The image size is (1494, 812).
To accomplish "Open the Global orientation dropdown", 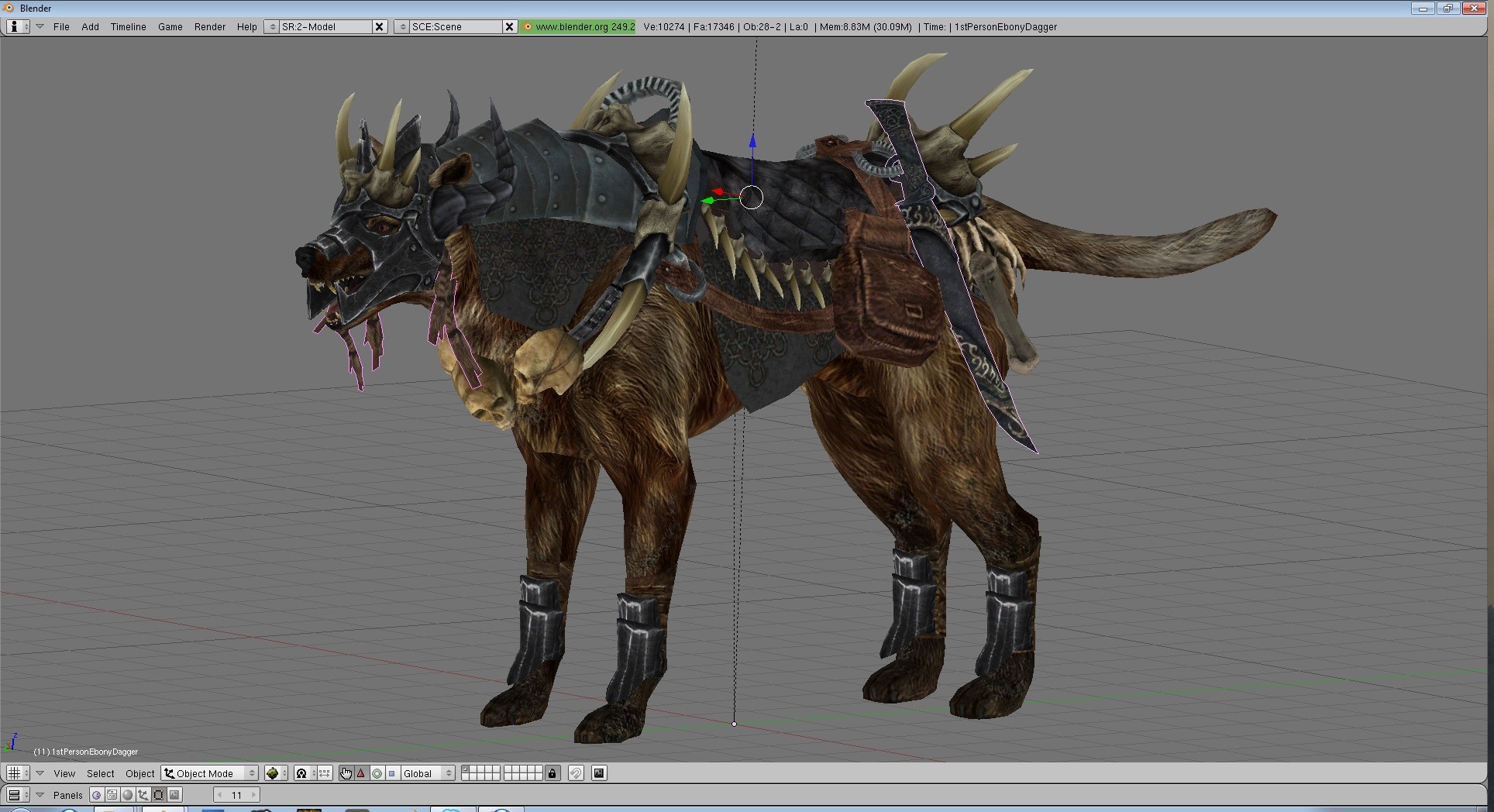I will click(x=427, y=773).
